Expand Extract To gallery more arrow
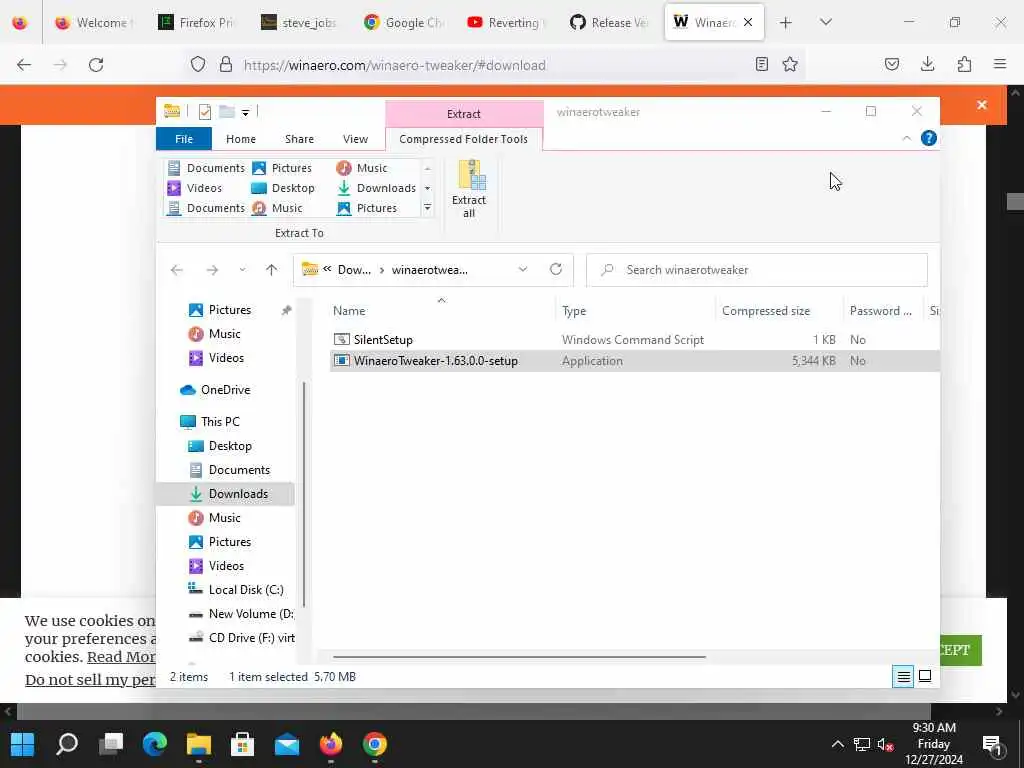Screen dimensions: 1024x768 (x=427, y=208)
